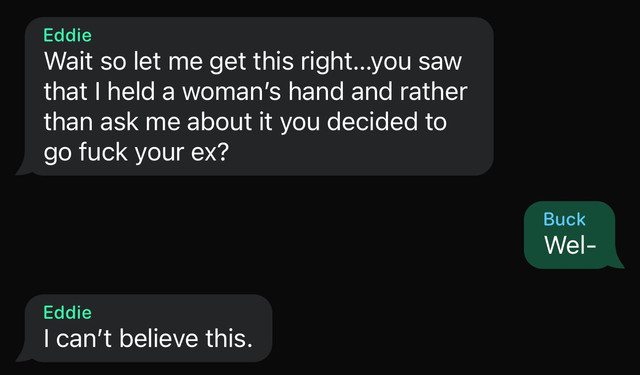Click the word "Wait" in Eddie's message
This screenshot has height=375, width=640.
pos(69,61)
